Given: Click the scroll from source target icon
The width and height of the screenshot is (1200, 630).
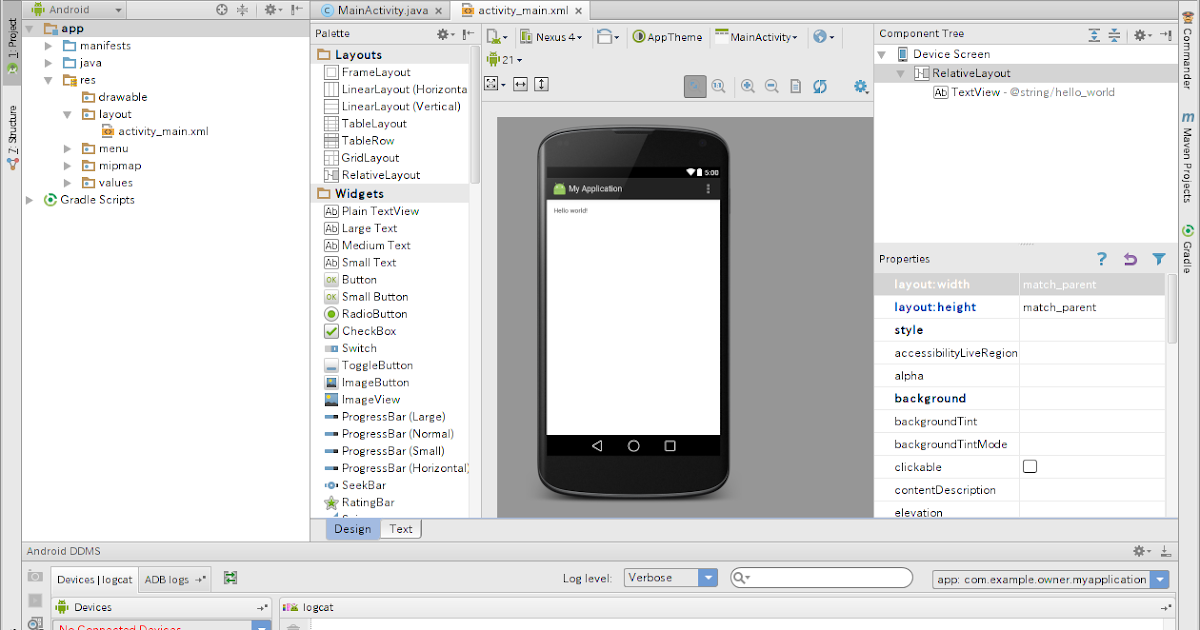Looking at the screenshot, I should 222,10.
